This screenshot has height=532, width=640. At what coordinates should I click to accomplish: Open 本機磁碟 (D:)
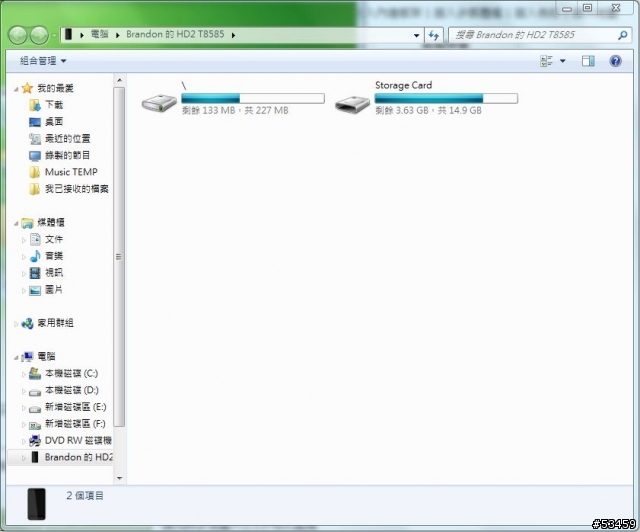[x=71, y=390]
